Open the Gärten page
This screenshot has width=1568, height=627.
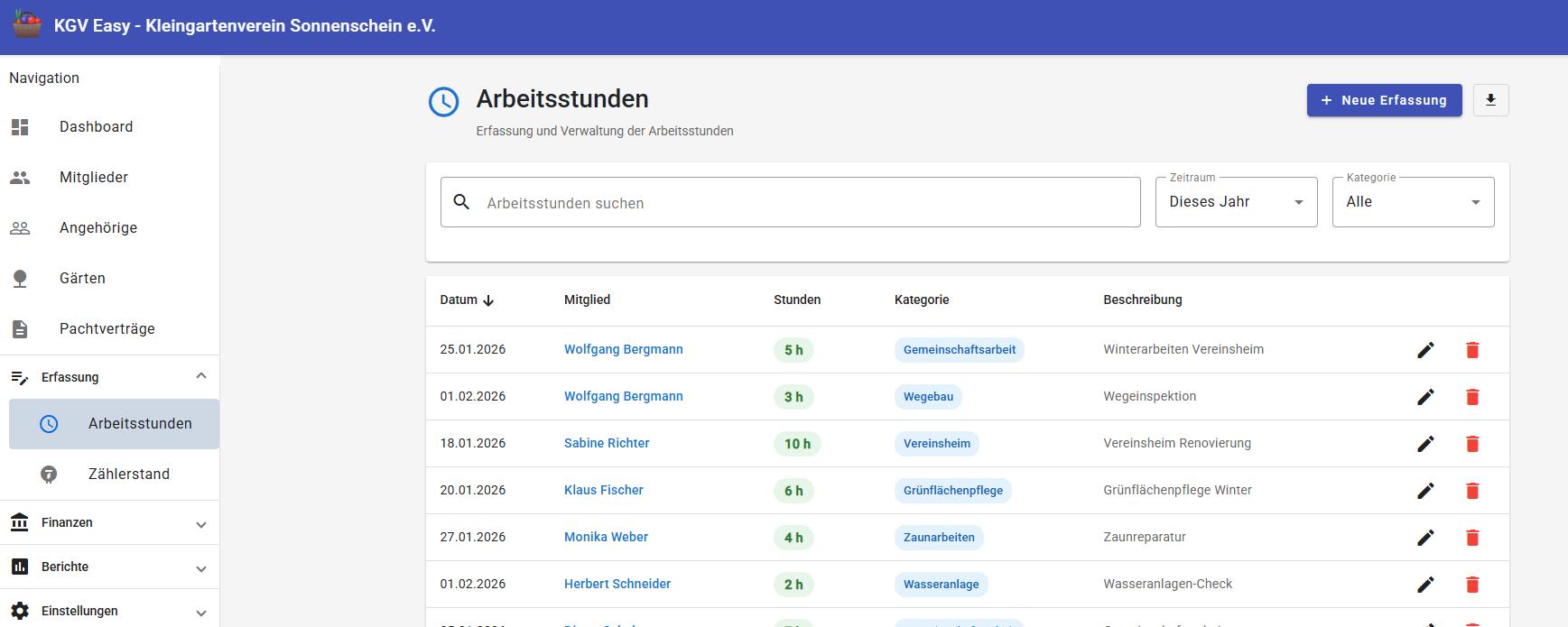[x=109, y=279]
